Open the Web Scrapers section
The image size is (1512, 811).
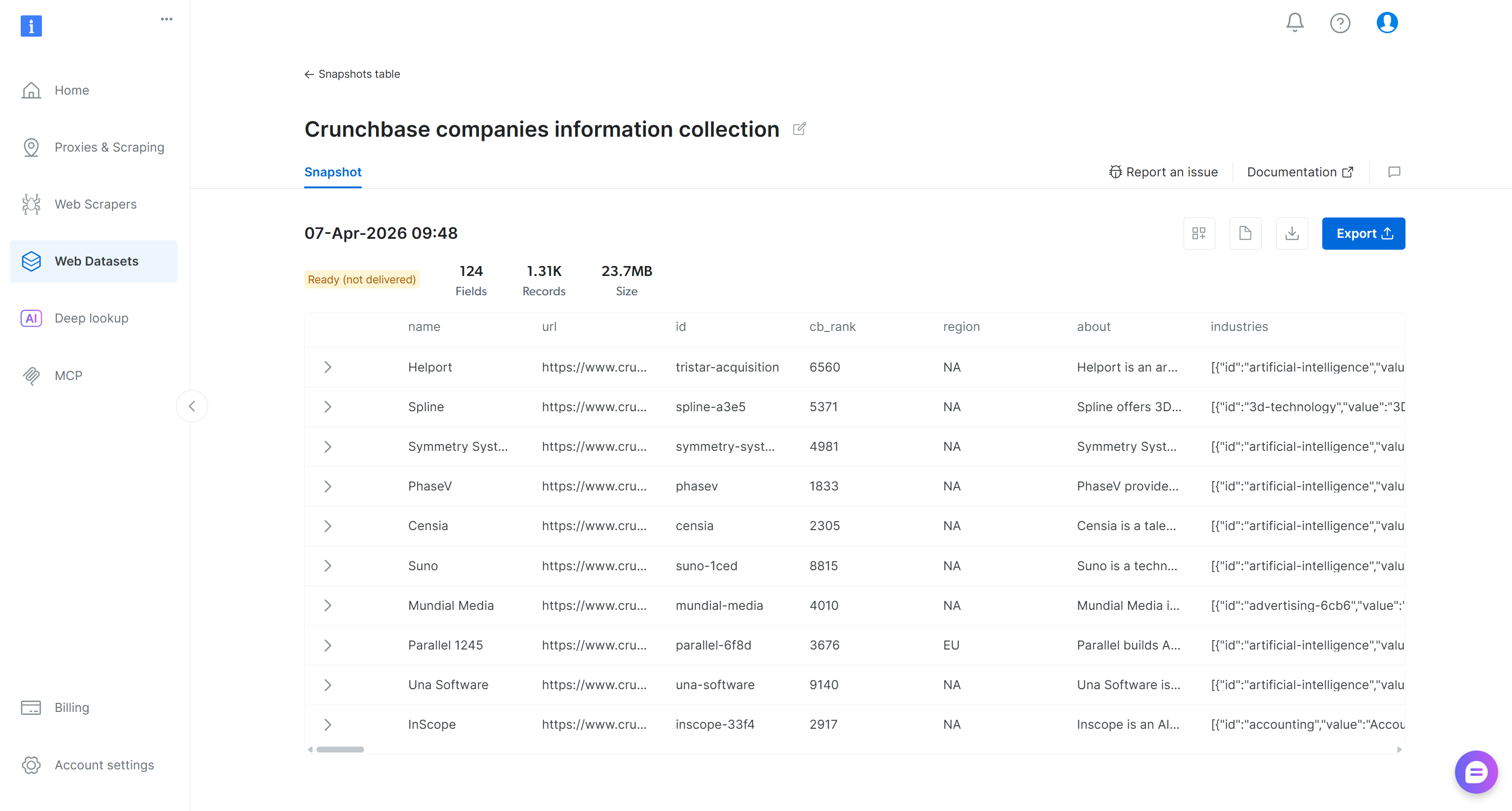[95, 204]
